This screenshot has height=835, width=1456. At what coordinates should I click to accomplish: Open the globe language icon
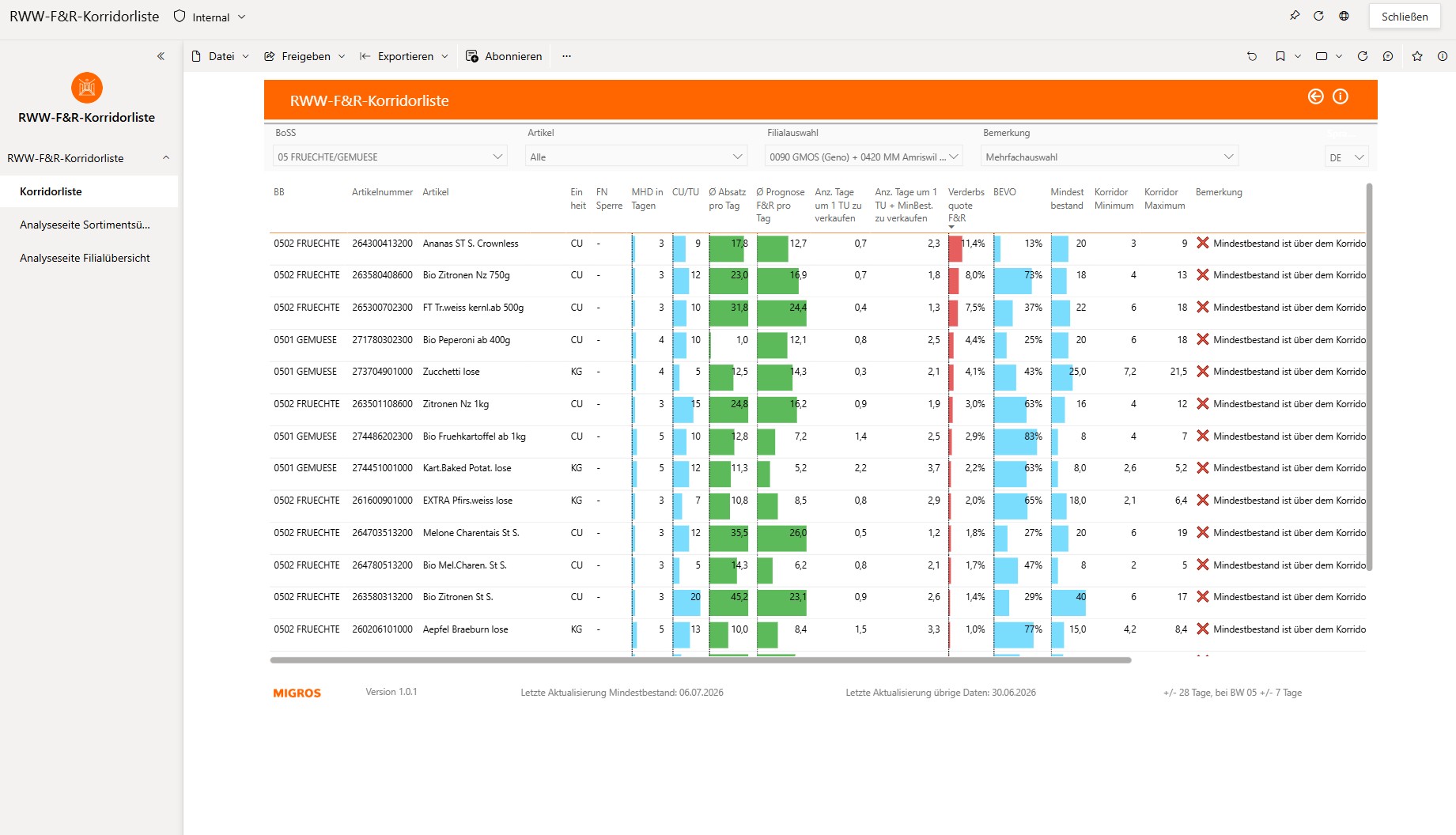1344,16
